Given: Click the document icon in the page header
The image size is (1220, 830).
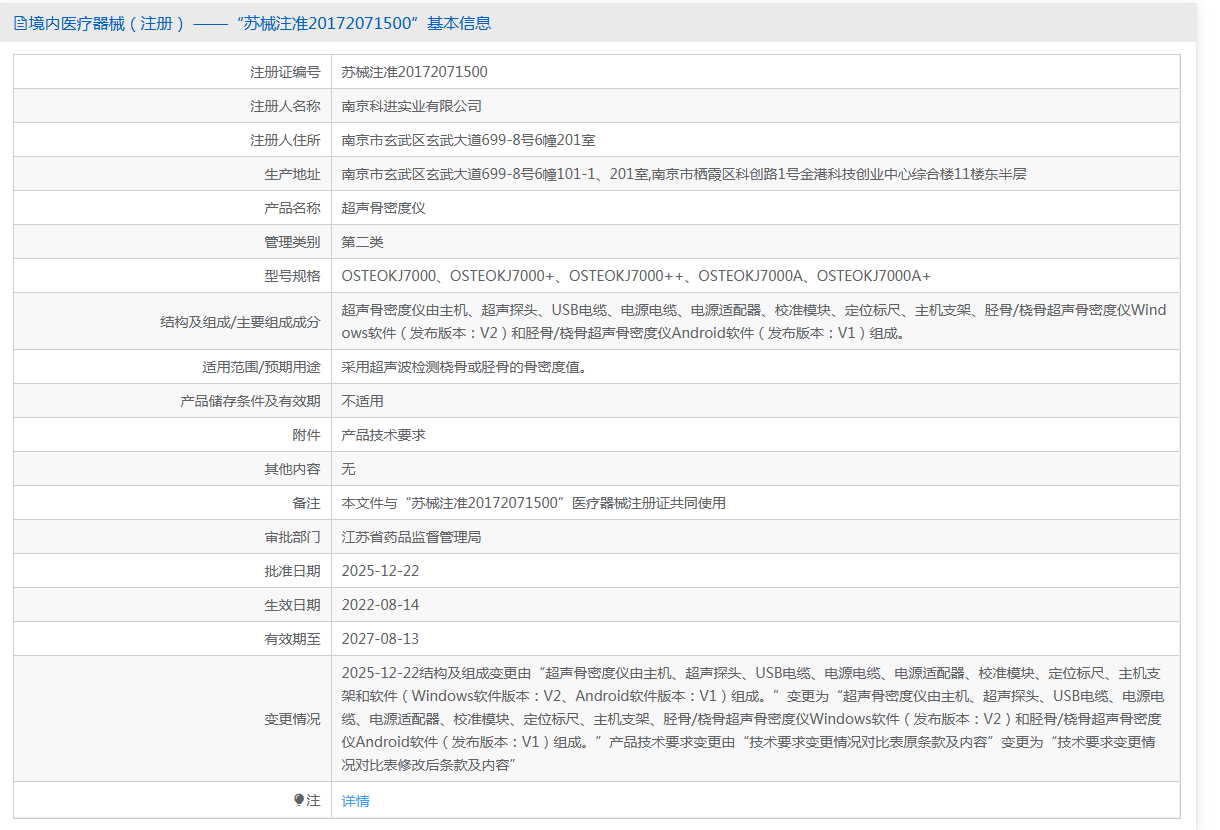Looking at the screenshot, I should click(x=20, y=23).
